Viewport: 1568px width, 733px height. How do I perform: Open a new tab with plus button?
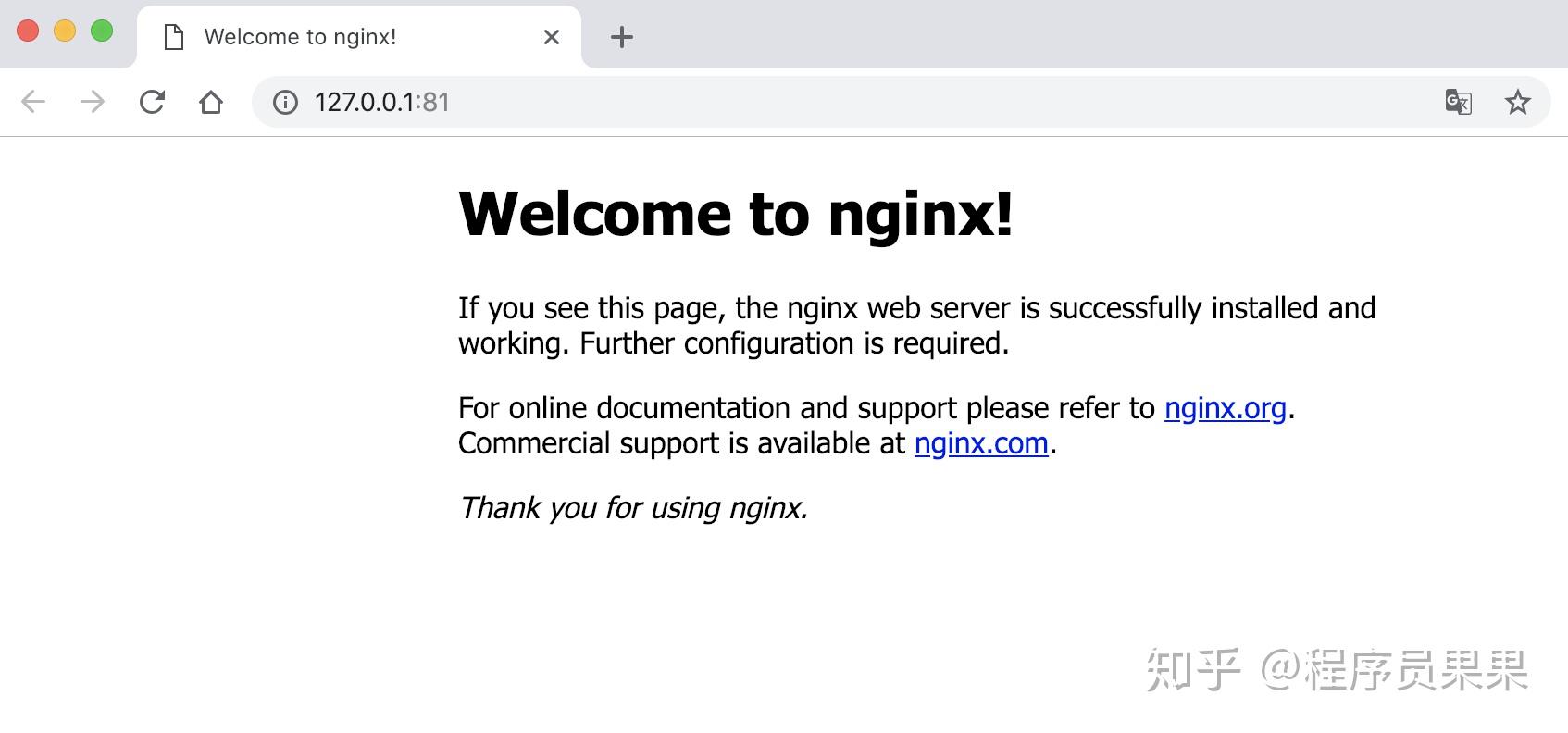(x=622, y=37)
